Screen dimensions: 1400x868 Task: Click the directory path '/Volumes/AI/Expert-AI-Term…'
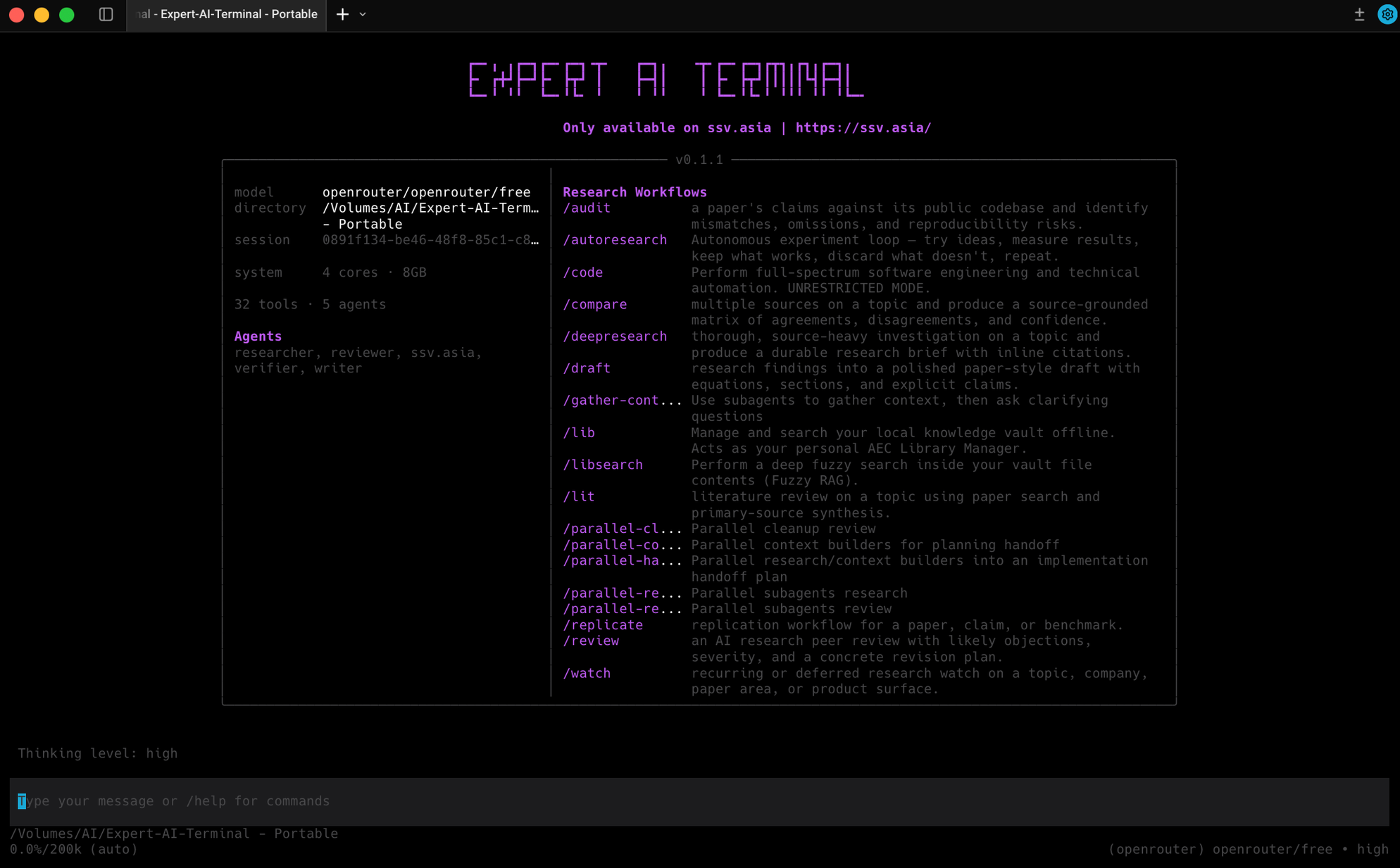coord(430,208)
